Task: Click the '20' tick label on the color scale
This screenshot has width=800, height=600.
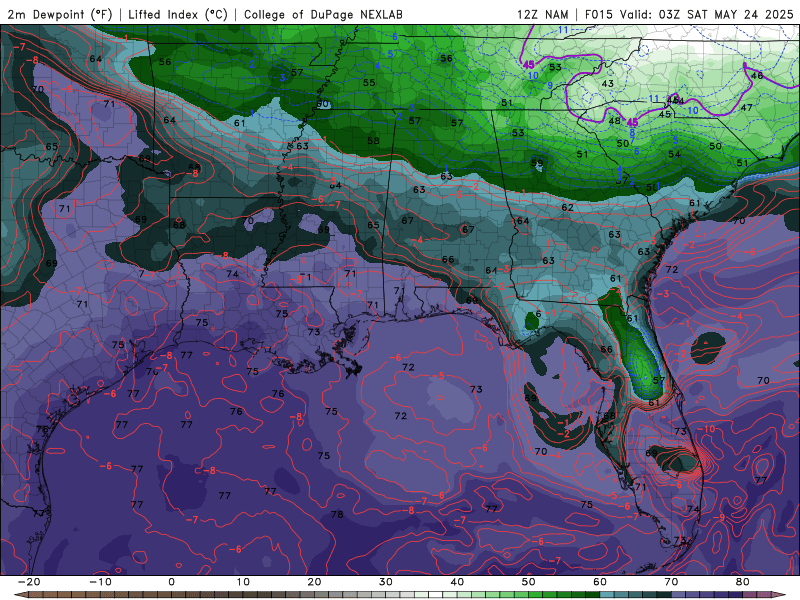Action: point(314,582)
